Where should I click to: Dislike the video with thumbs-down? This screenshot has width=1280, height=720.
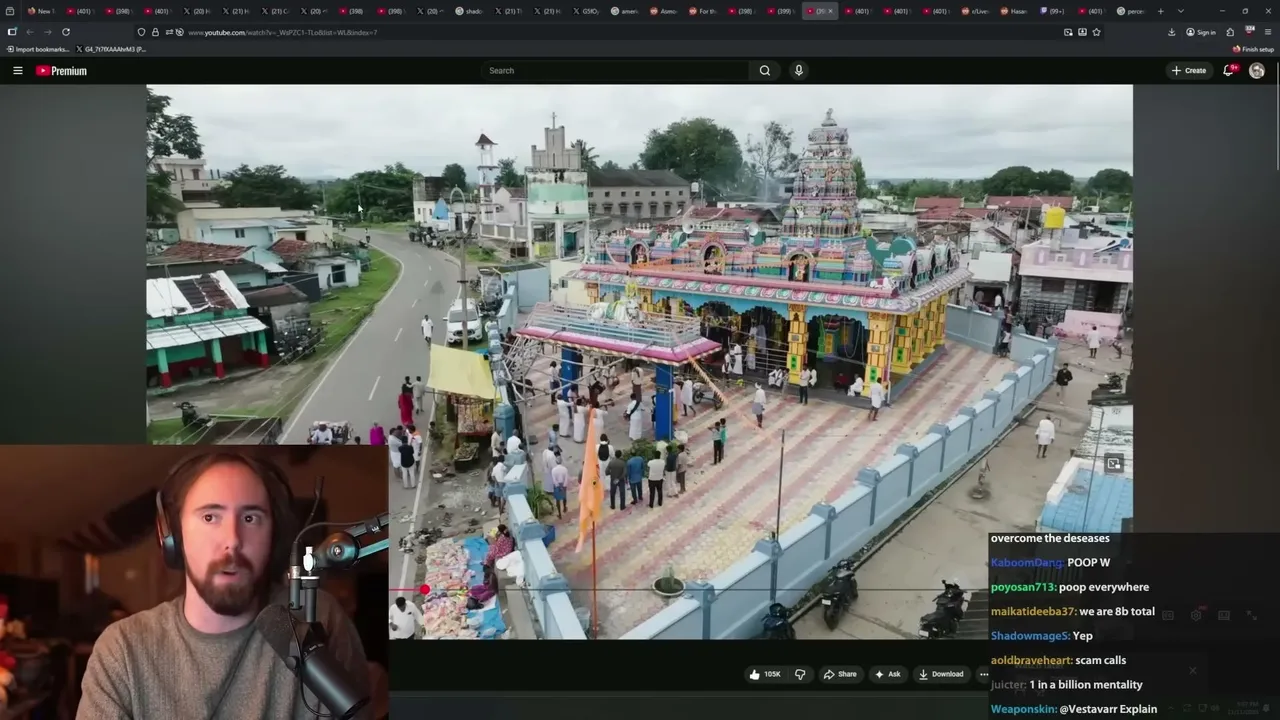pyautogui.click(x=800, y=674)
